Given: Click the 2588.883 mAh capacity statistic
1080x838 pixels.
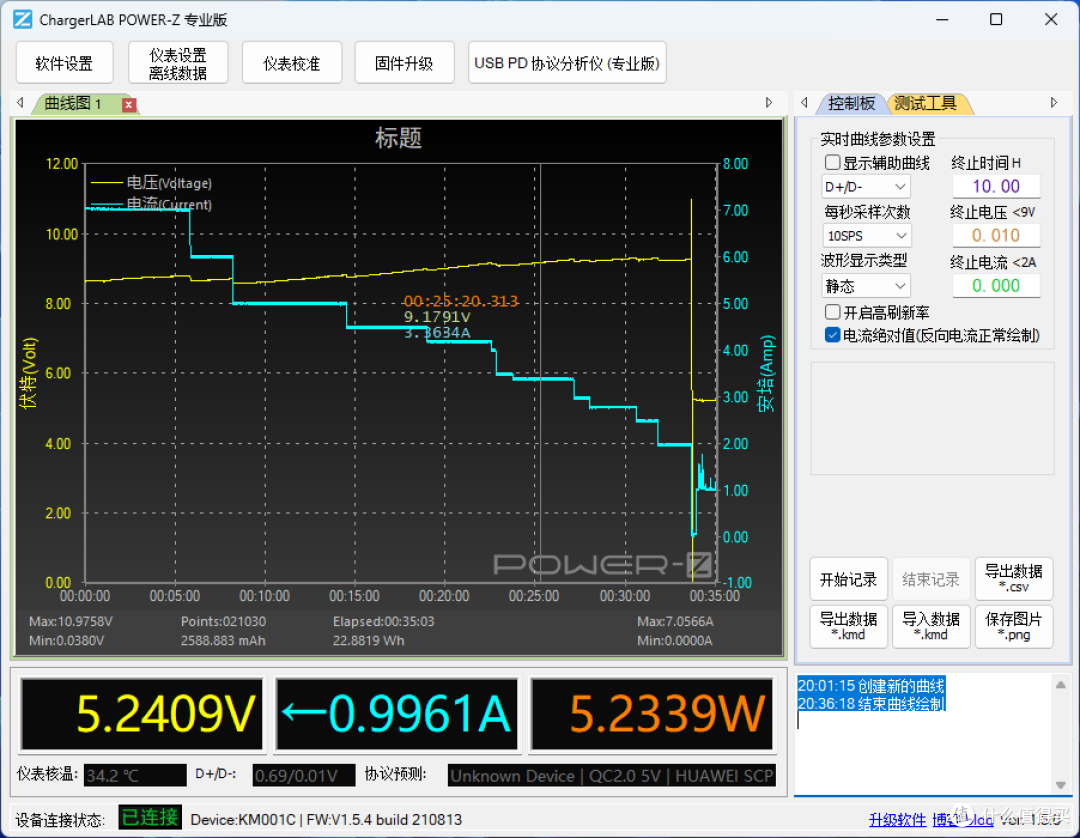Looking at the screenshot, I should coord(223,641).
